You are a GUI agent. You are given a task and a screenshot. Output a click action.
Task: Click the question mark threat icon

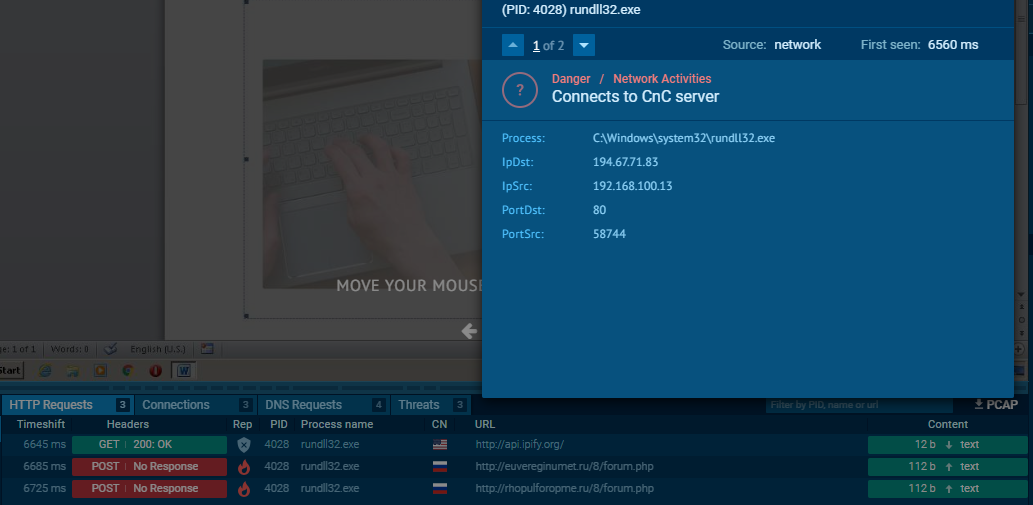[x=519, y=90]
